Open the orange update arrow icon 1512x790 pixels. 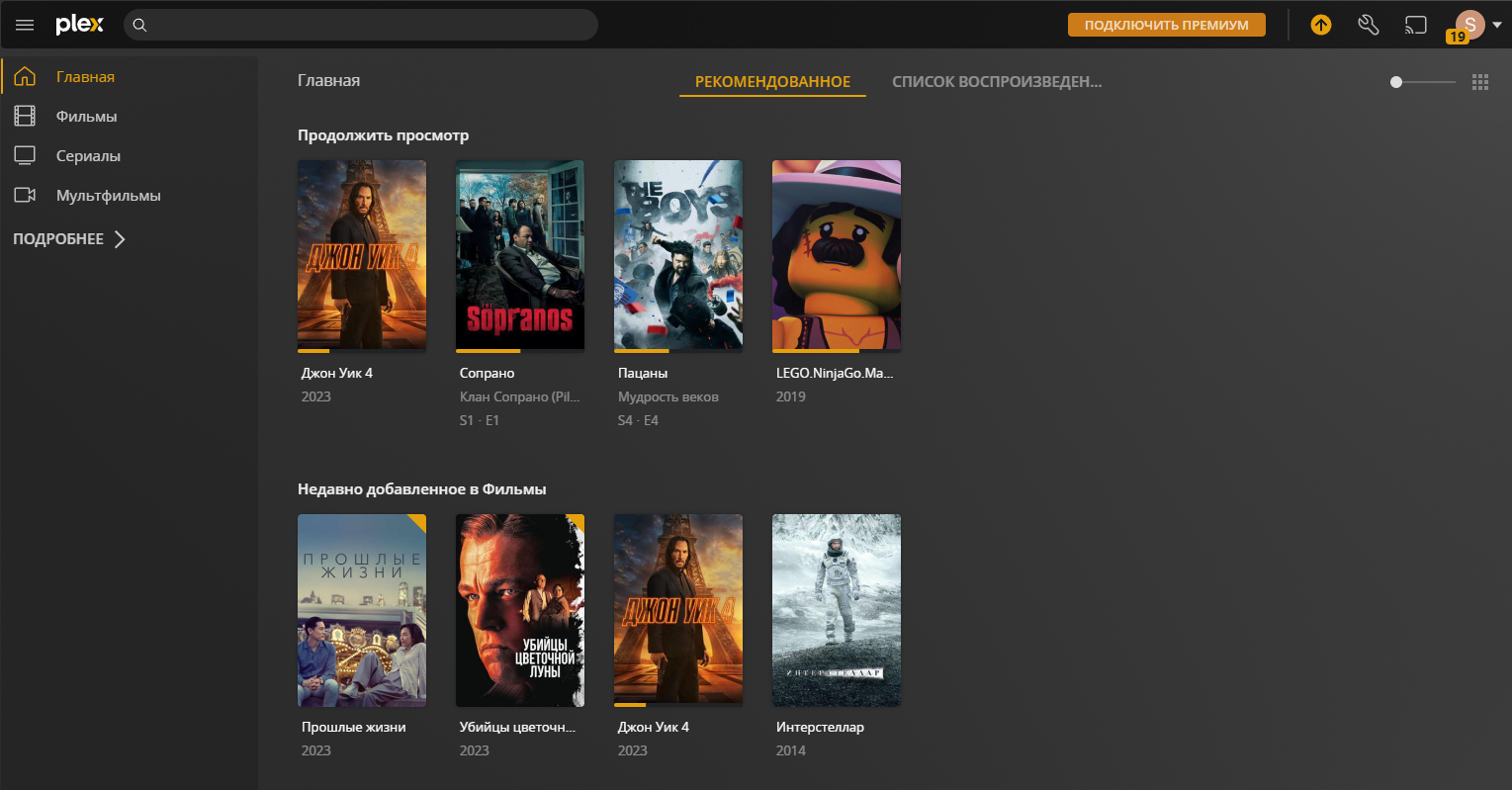point(1321,25)
